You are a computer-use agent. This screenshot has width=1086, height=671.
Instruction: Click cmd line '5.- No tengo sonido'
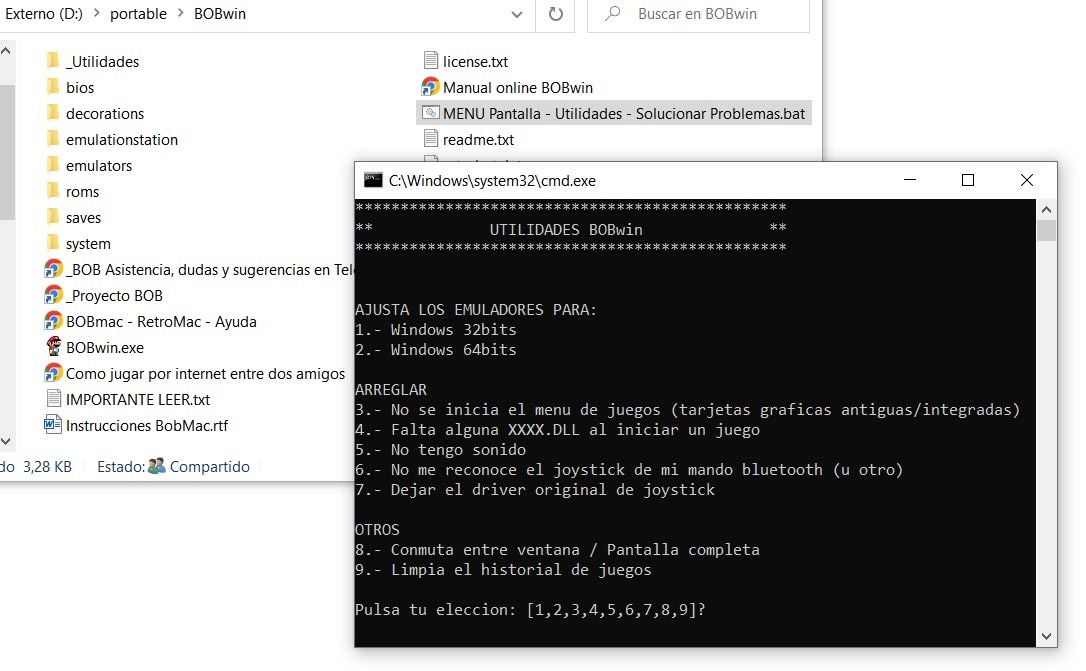[440, 449]
